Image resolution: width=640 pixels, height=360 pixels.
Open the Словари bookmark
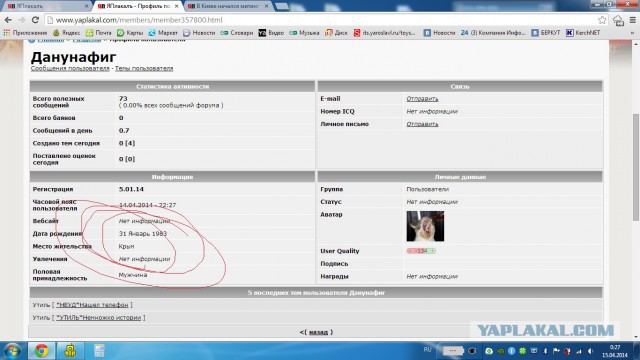pyautogui.click(x=237, y=33)
